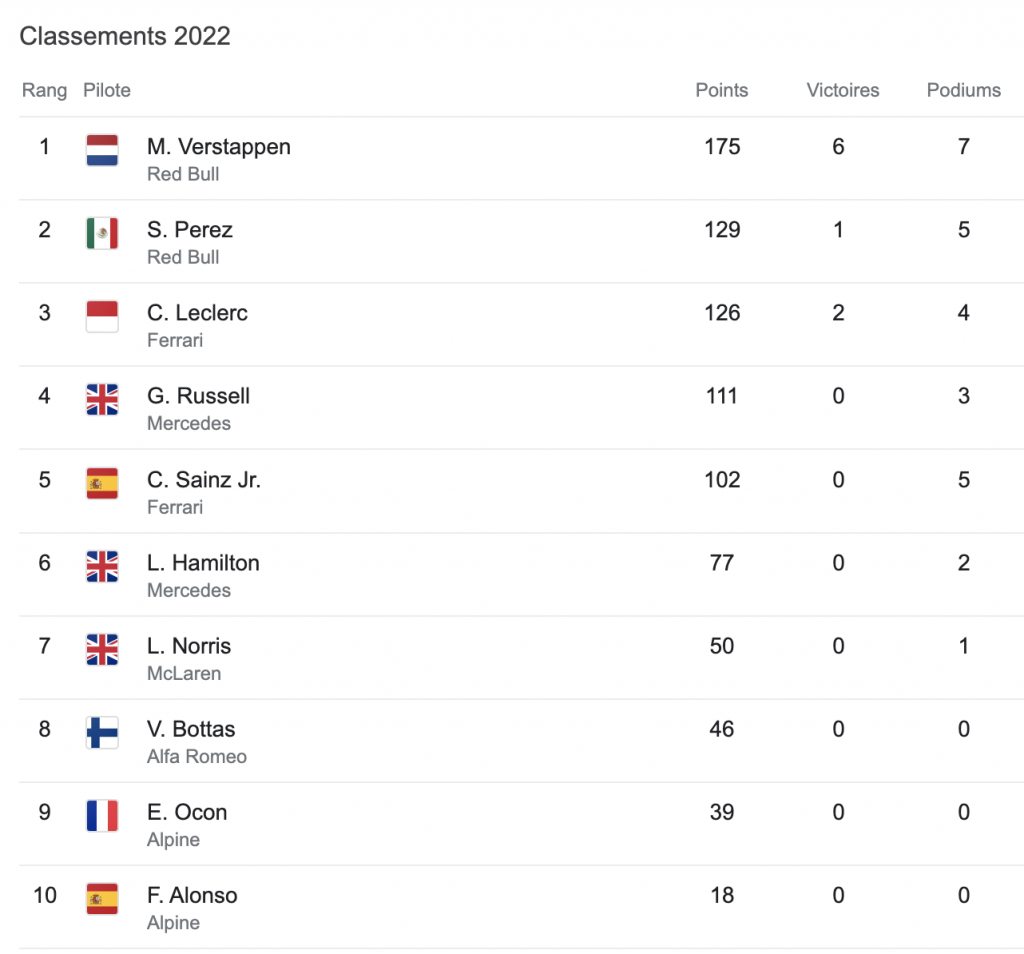1024x954 pixels.
Task: Open L. Hamilton driver name
Action: pyautogui.click(x=203, y=563)
